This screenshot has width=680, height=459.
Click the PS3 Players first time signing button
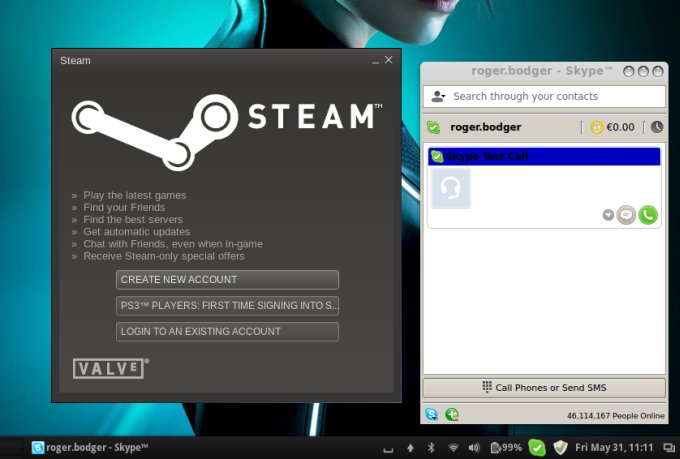coord(227,306)
